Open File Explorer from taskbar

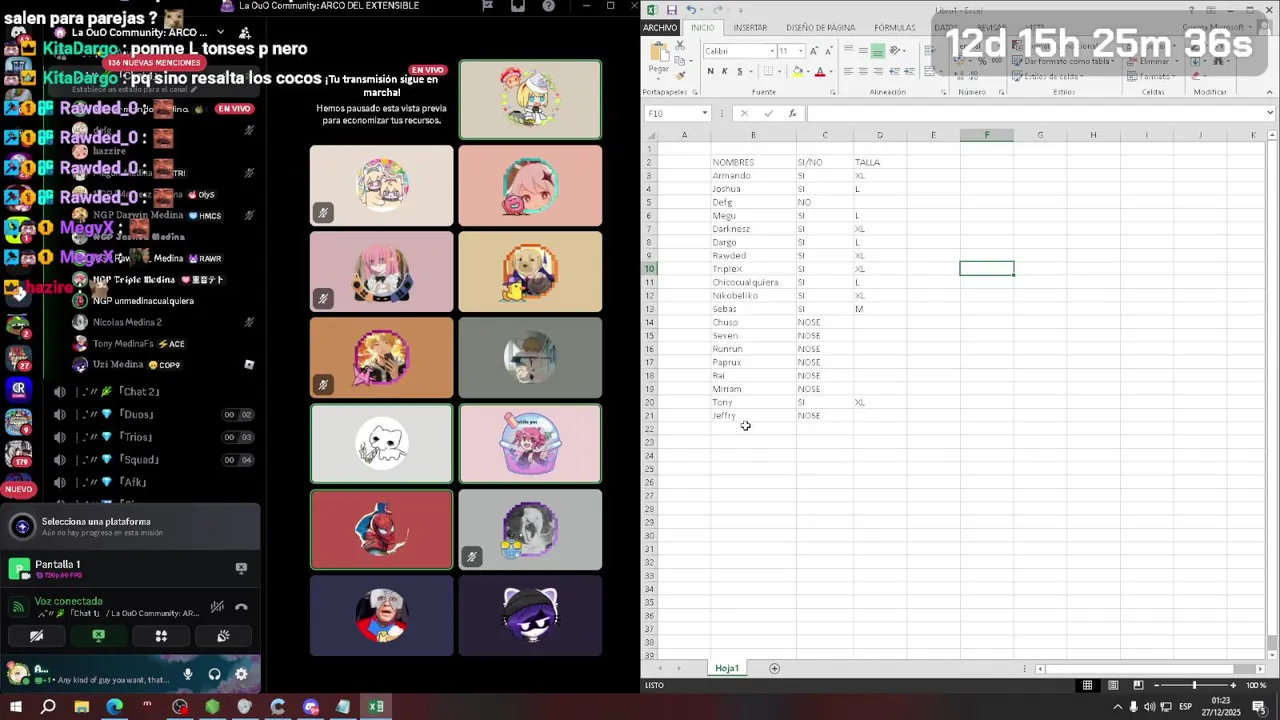(x=82, y=707)
